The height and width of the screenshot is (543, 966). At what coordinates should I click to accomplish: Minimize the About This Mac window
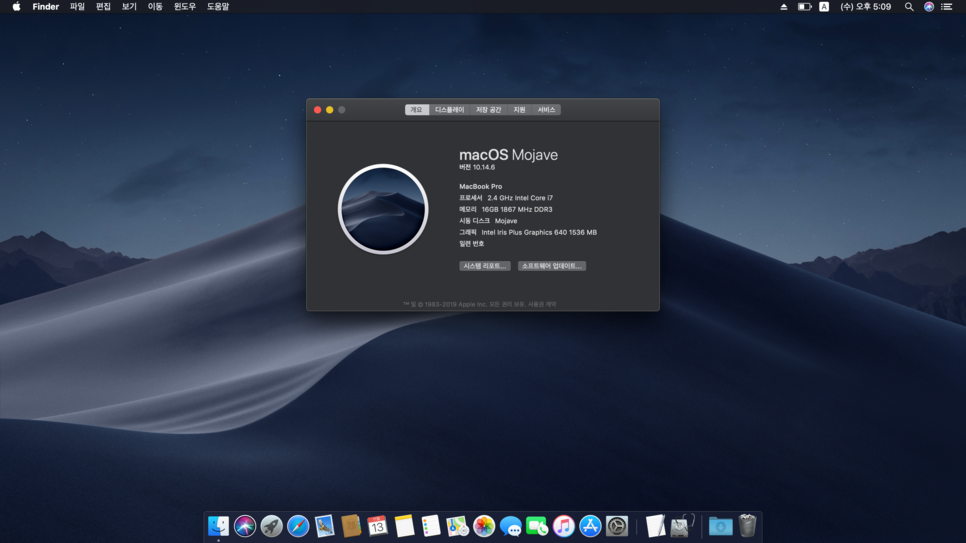coord(330,110)
